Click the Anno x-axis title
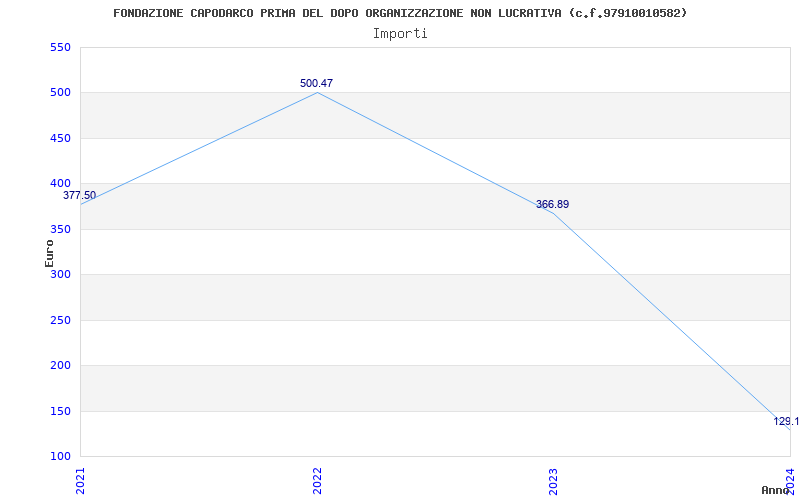The image size is (800, 500). 776,490
